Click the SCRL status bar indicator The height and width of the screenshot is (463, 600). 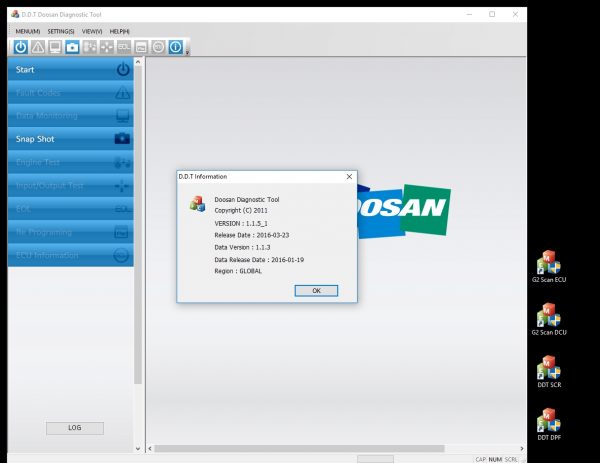pyautogui.click(x=511, y=459)
